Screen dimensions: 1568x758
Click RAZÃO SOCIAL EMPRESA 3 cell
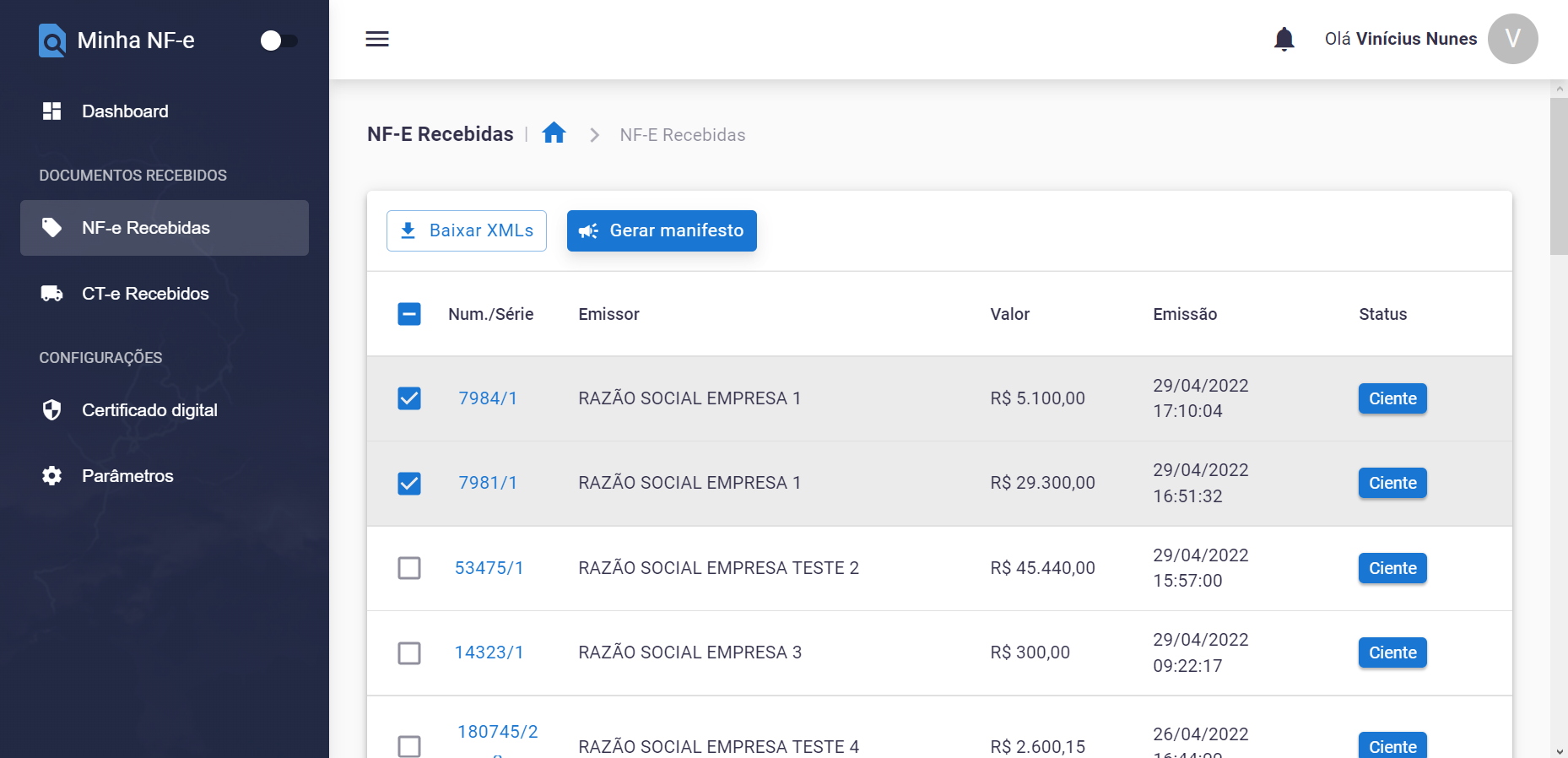pos(690,652)
